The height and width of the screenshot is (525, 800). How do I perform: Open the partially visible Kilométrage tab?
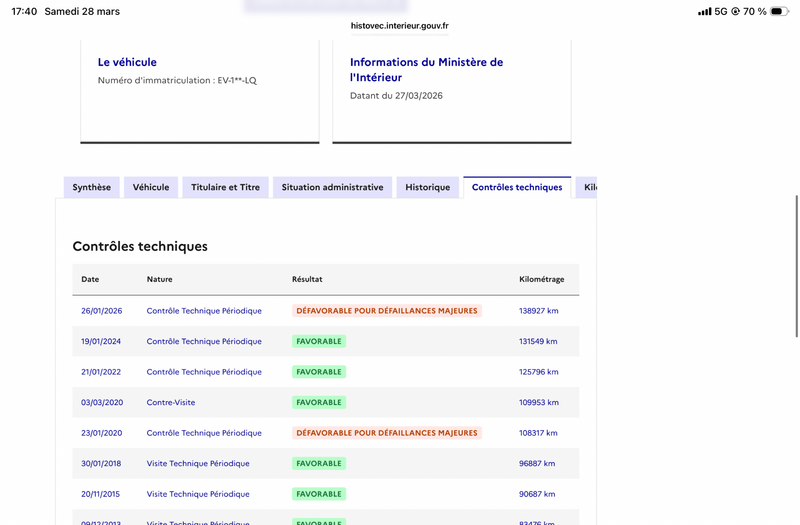click(589, 187)
